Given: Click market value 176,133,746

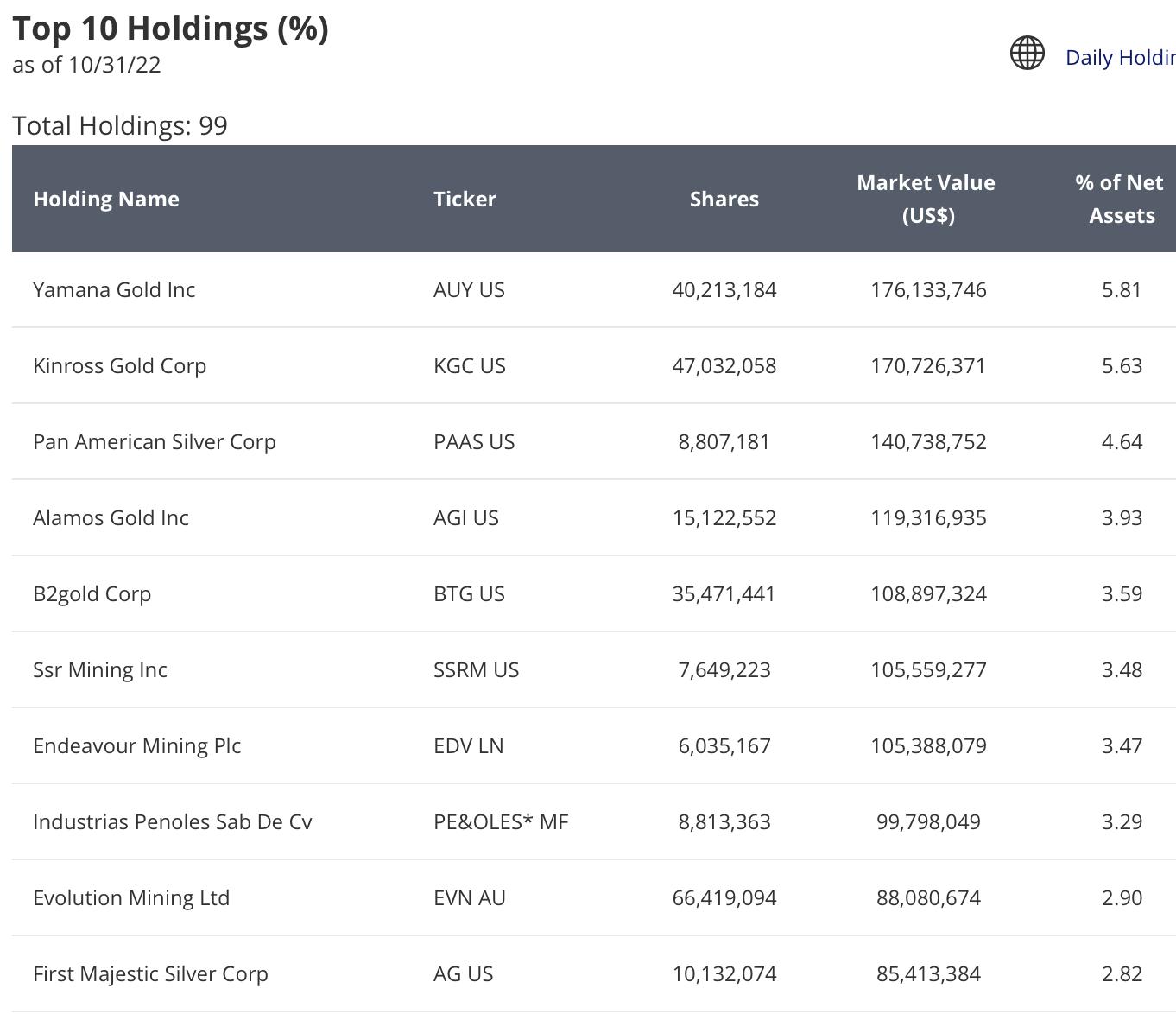Looking at the screenshot, I should click(928, 289).
